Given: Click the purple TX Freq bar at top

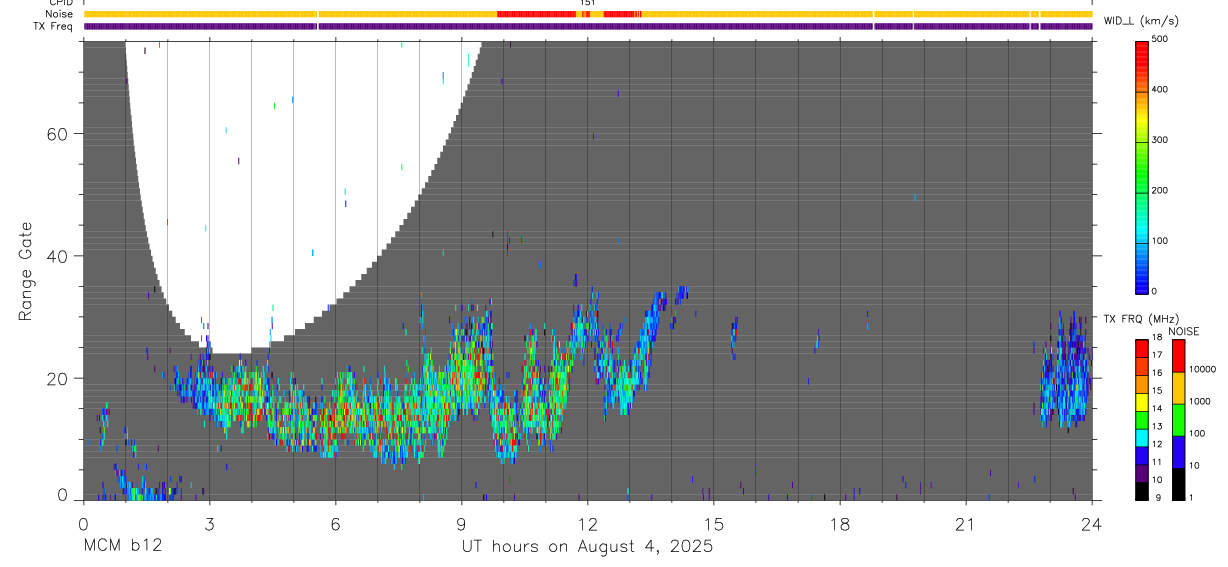Looking at the screenshot, I should 588,26.
